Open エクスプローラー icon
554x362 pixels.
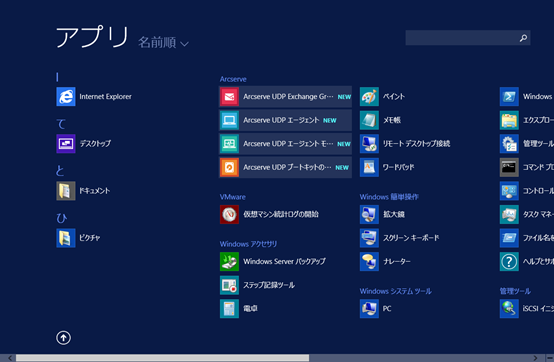[x=509, y=120]
